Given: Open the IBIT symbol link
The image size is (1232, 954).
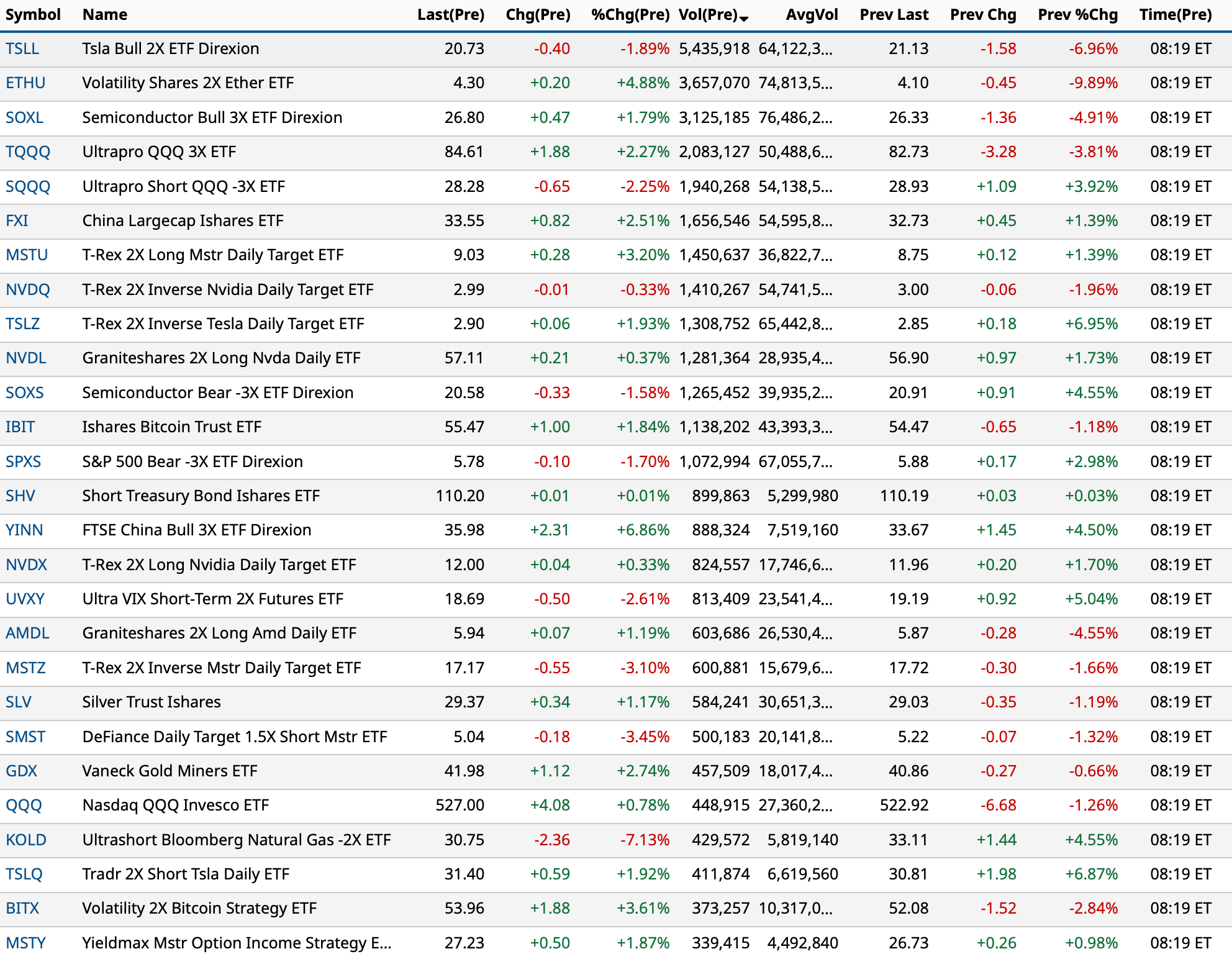Looking at the screenshot, I should 20,427.
